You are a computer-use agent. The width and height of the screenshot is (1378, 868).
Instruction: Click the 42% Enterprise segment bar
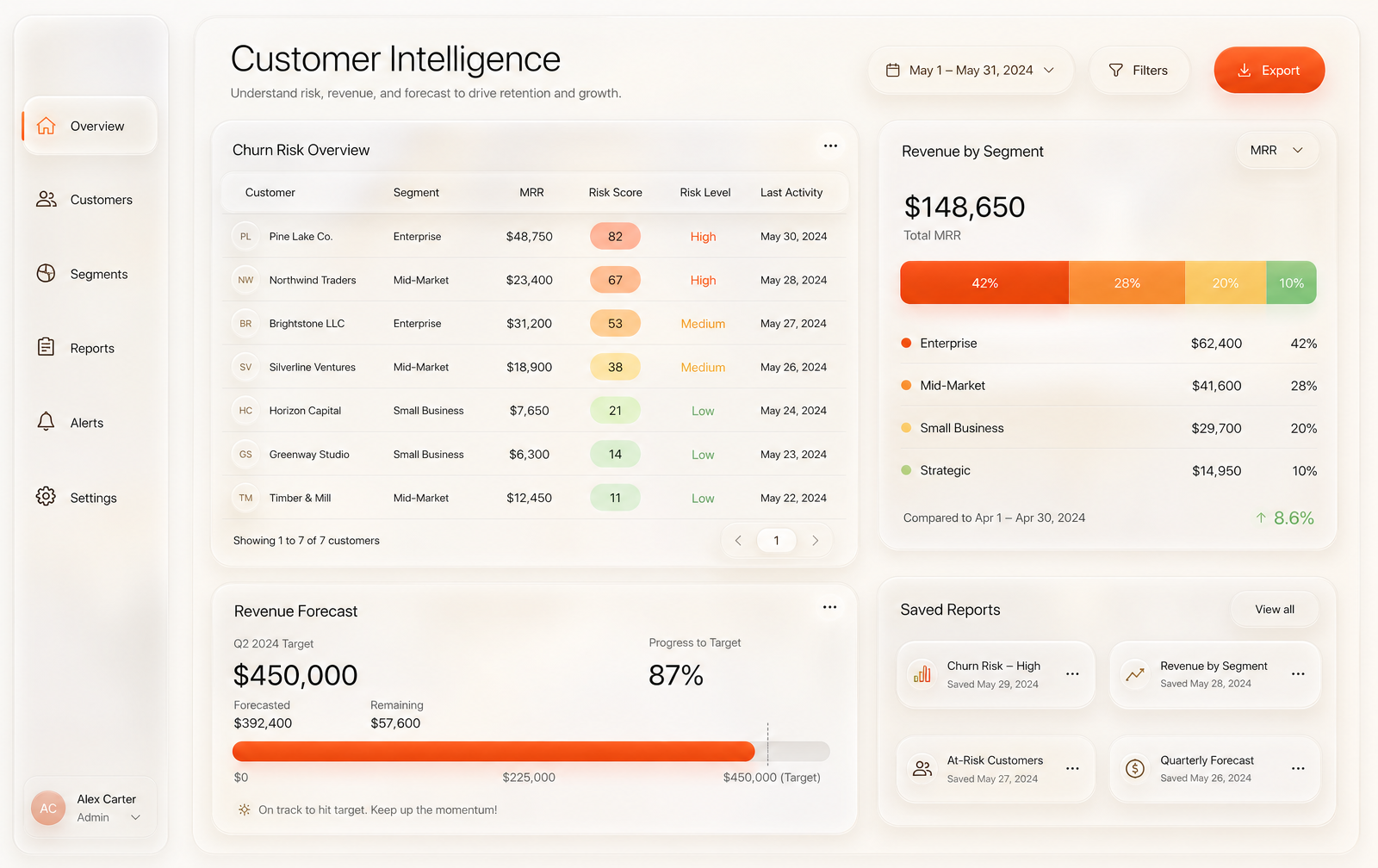point(984,283)
